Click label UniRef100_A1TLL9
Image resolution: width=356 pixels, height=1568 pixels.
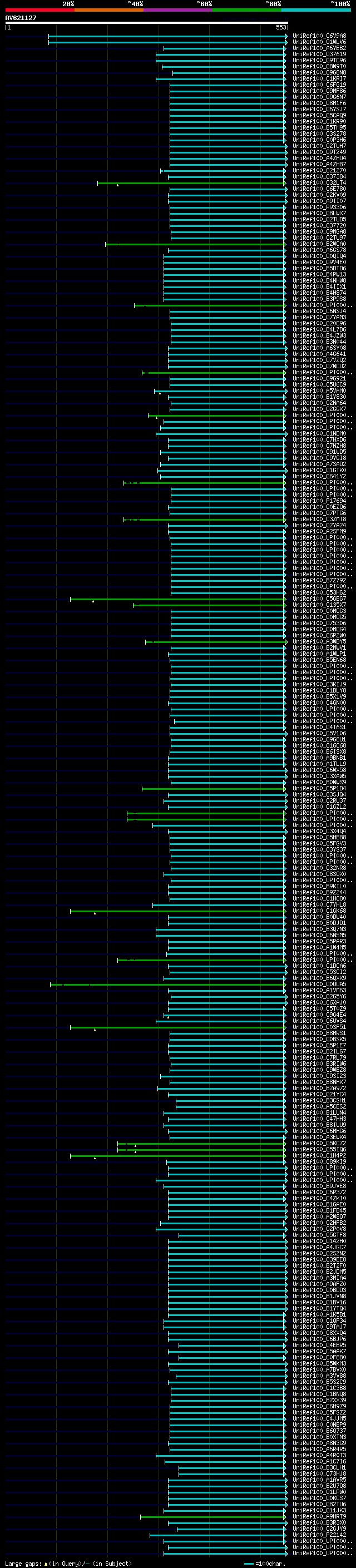pos(319,764)
